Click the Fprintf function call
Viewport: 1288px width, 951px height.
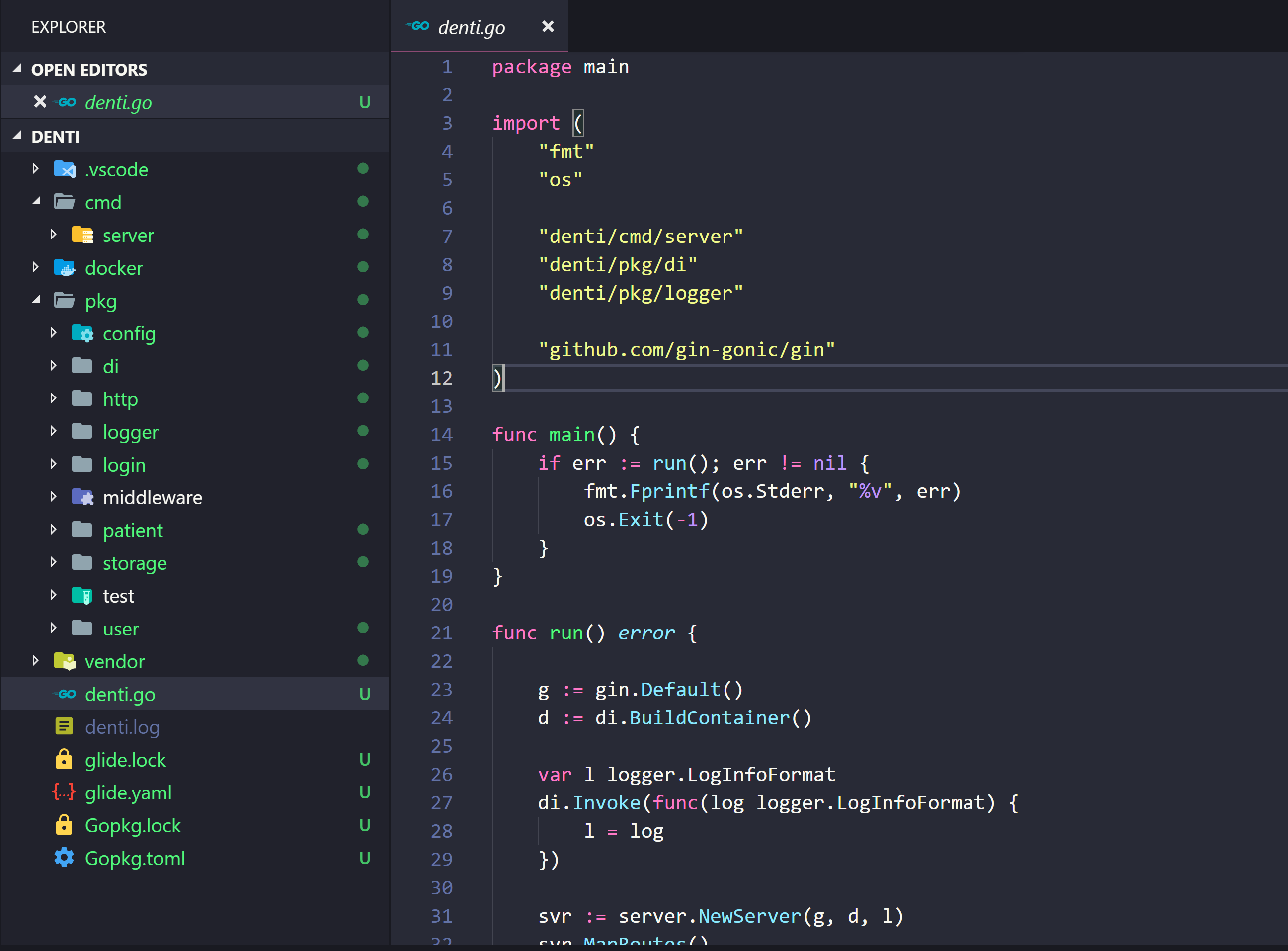pyautogui.click(x=670, y=491)
